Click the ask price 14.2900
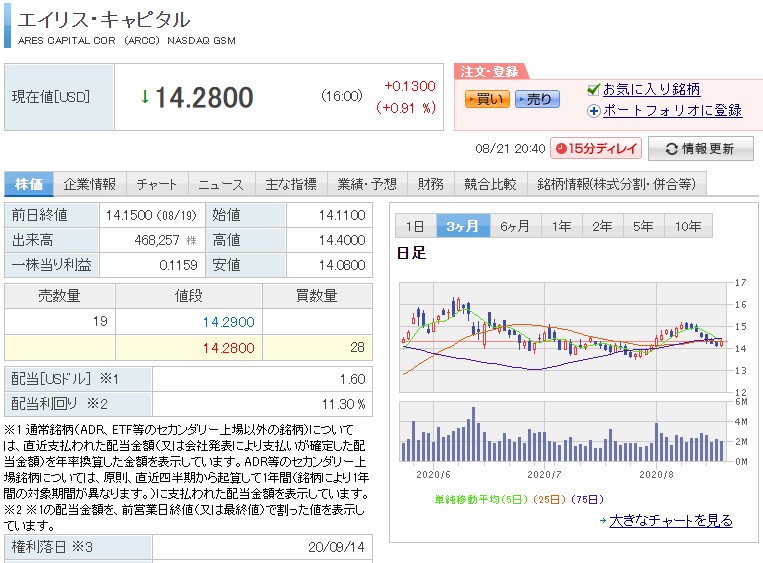Viewport: 763px width, 563px height. point(228,322)
